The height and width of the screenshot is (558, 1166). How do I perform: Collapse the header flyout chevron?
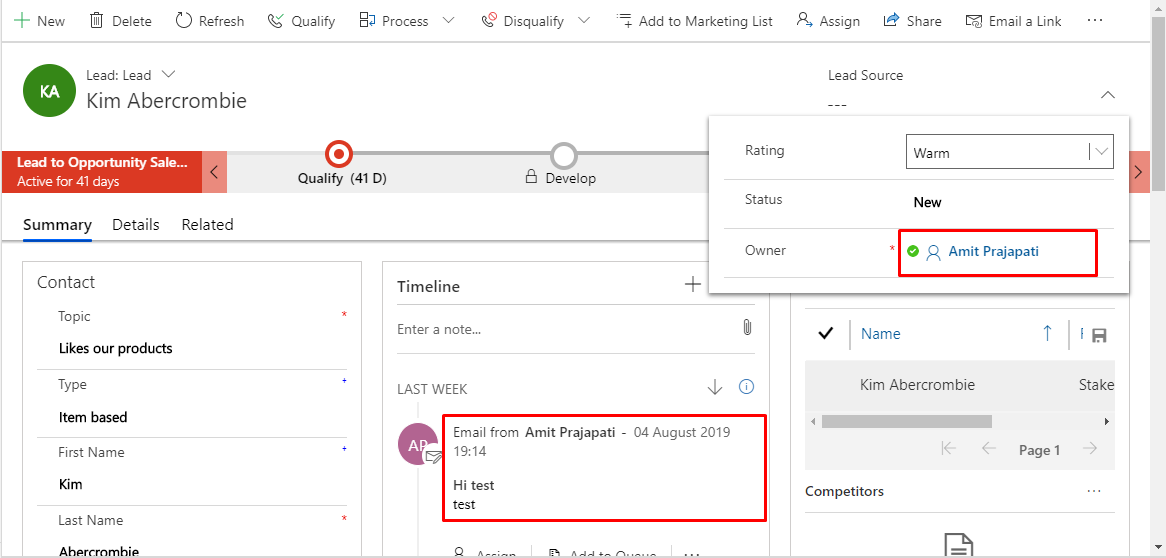pos(1107,95)
